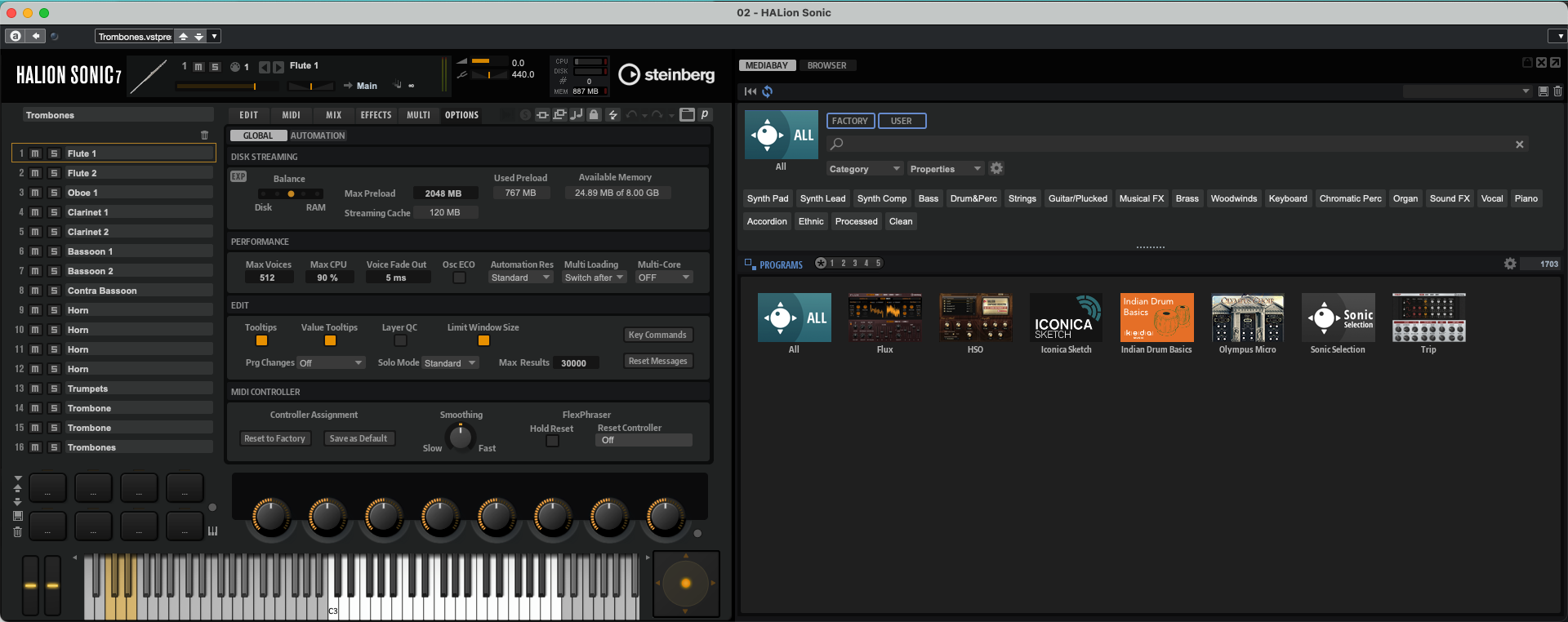Click the piano keys icon beside trigger pads
Screen dimensions: 1568x622
(x=213, y=531)
